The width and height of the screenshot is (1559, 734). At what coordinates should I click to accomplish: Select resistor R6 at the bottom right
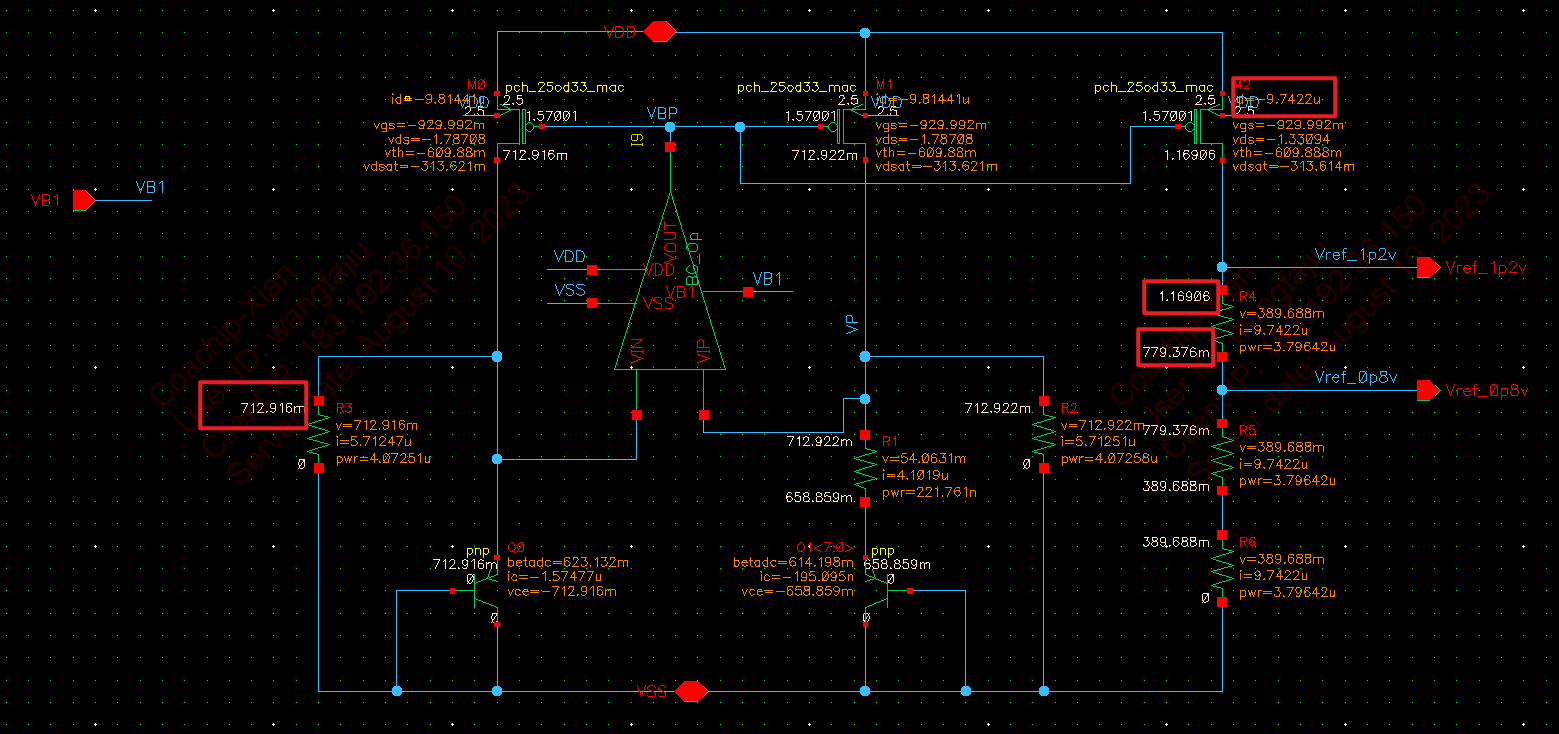[x=1223, y=567]
